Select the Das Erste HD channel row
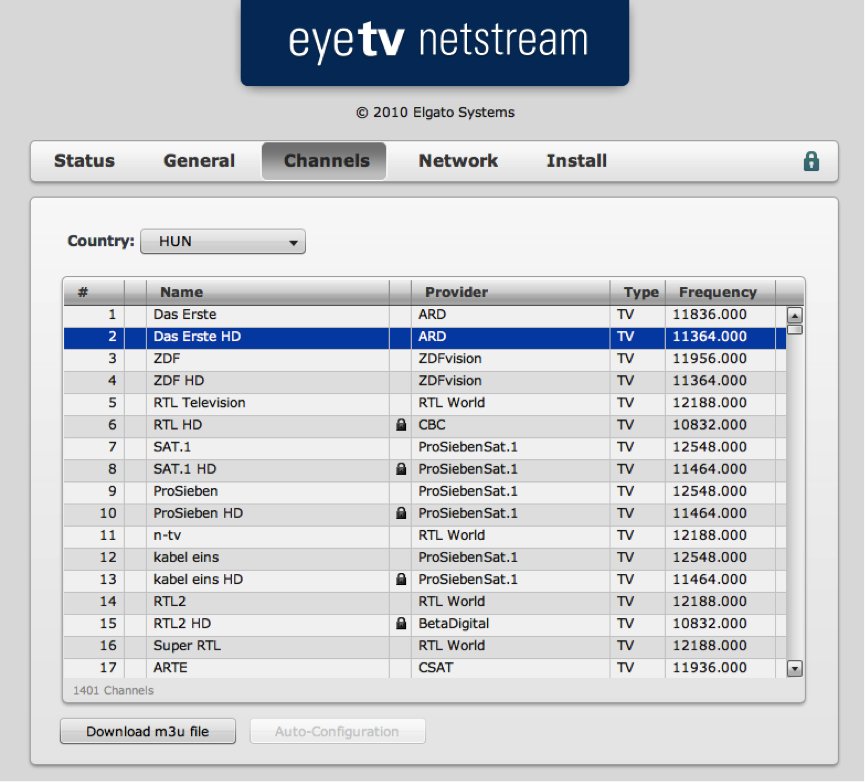This screenshot has width=865, height=782. (425, 337)
